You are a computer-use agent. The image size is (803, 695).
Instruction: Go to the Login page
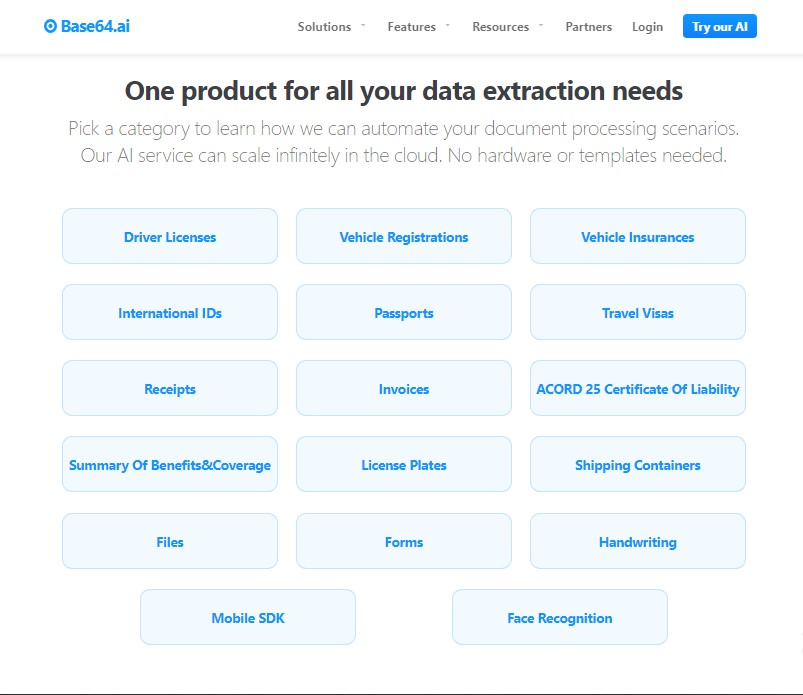point(647,27)
